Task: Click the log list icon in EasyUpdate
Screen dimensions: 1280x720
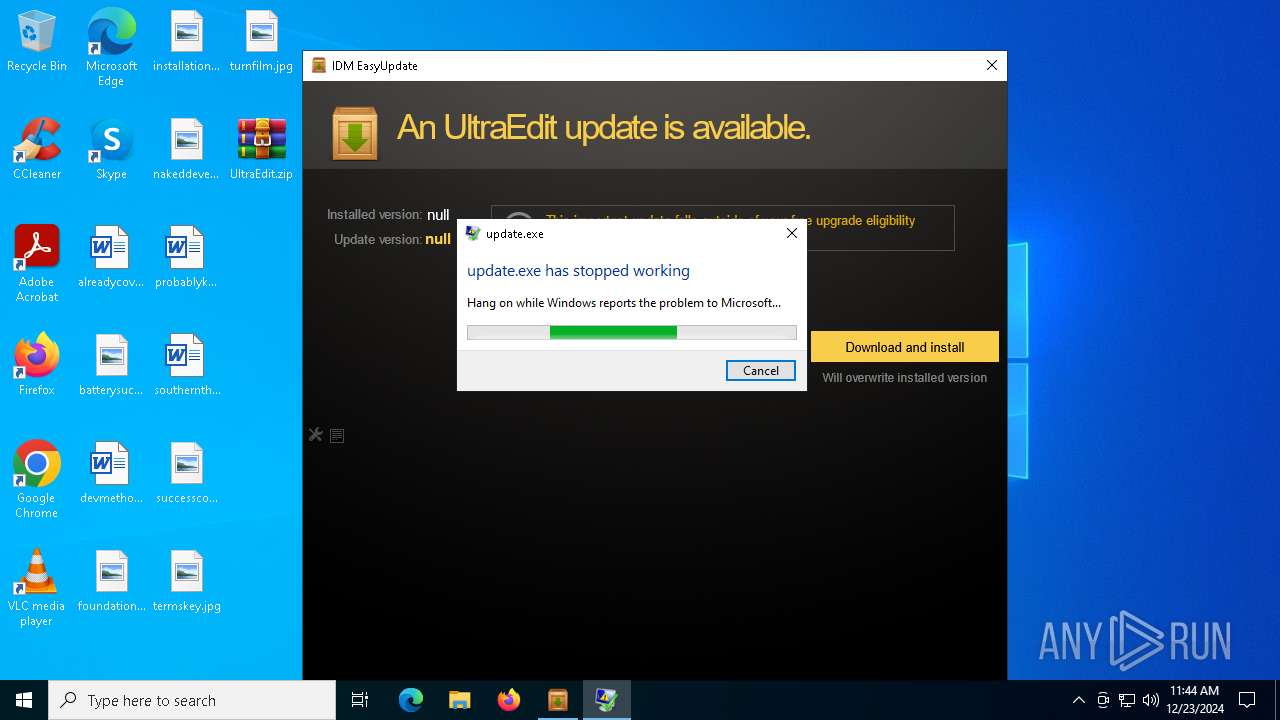Action: [x=337, y=435]
